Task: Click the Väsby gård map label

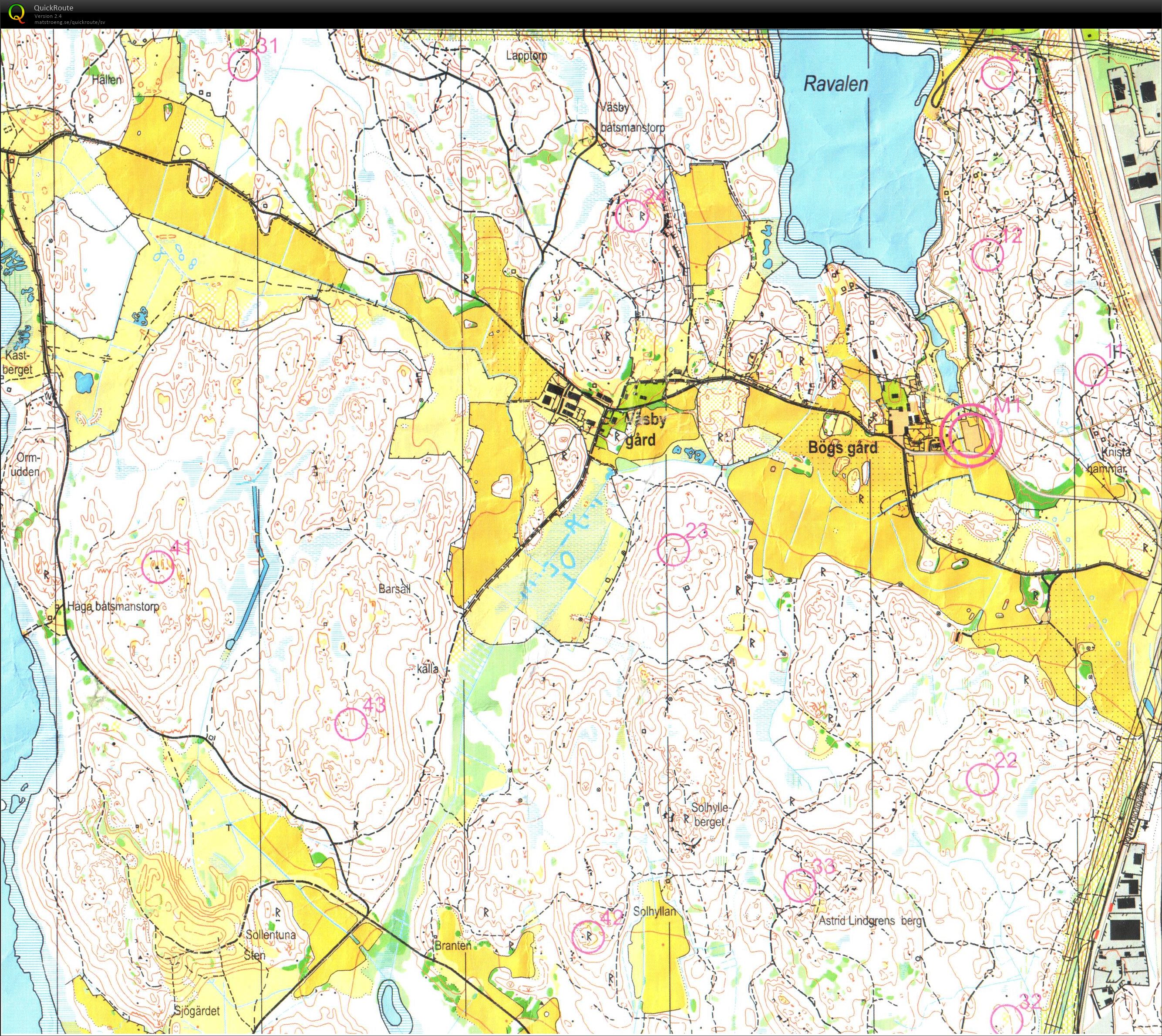Action: (644, 430)
